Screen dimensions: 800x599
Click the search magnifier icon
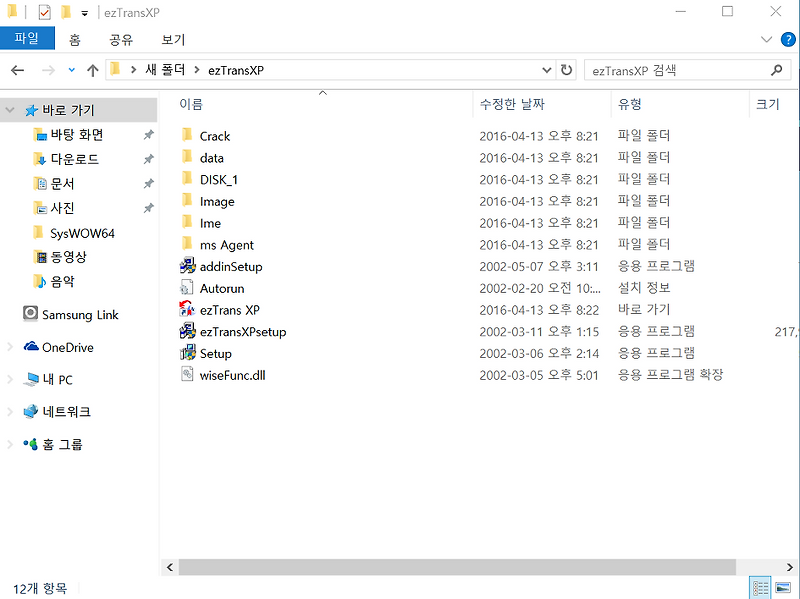777,70
